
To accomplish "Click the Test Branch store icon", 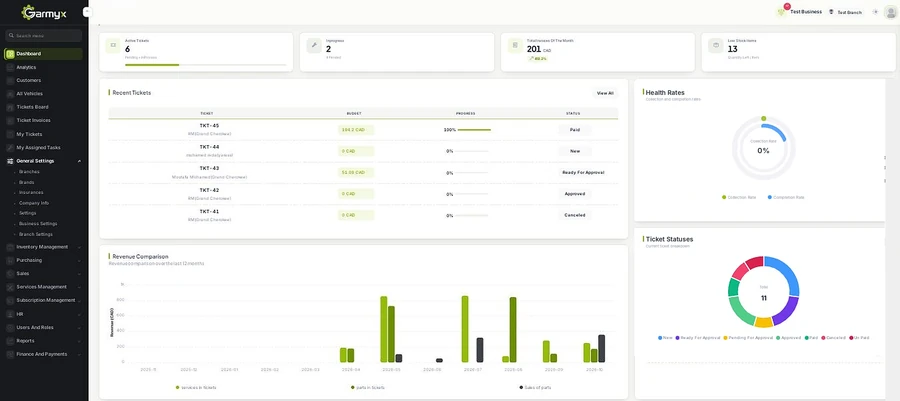I will click(831, 11).
